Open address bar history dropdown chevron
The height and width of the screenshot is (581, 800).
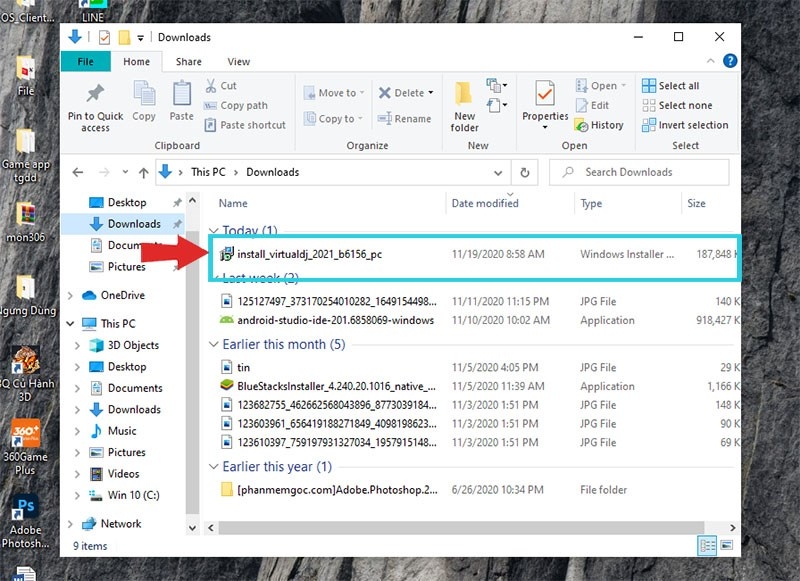(x=498, y=173)
